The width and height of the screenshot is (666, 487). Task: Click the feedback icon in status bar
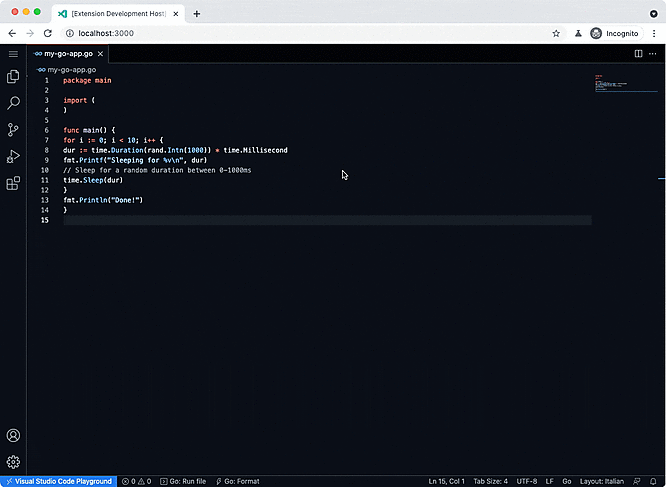[x=637, y=481]
